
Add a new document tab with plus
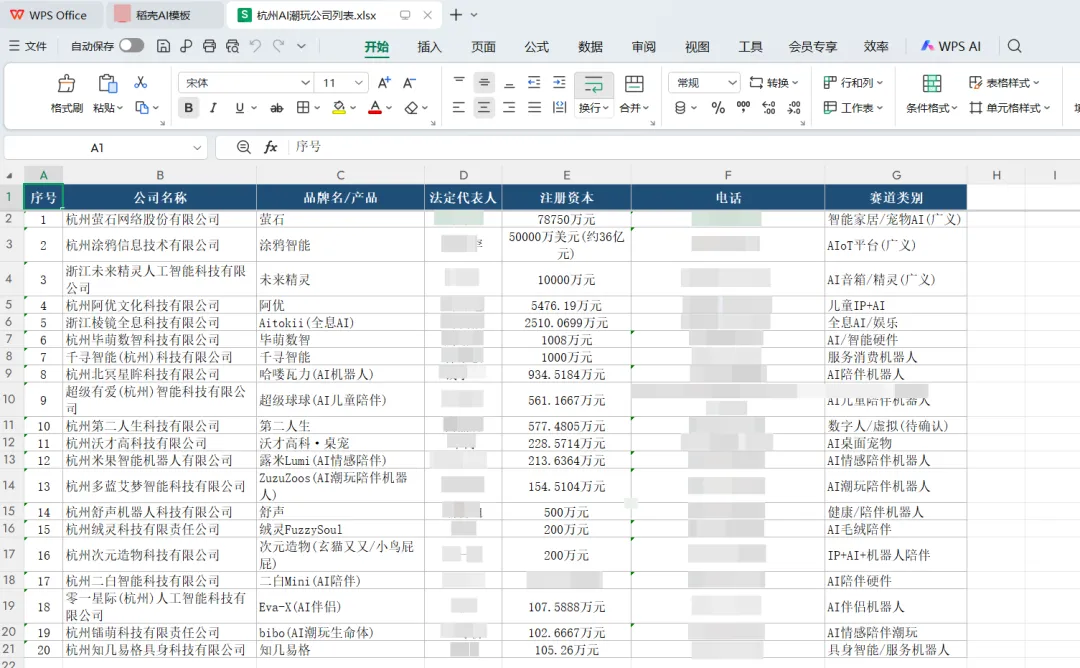coord(455,14)
